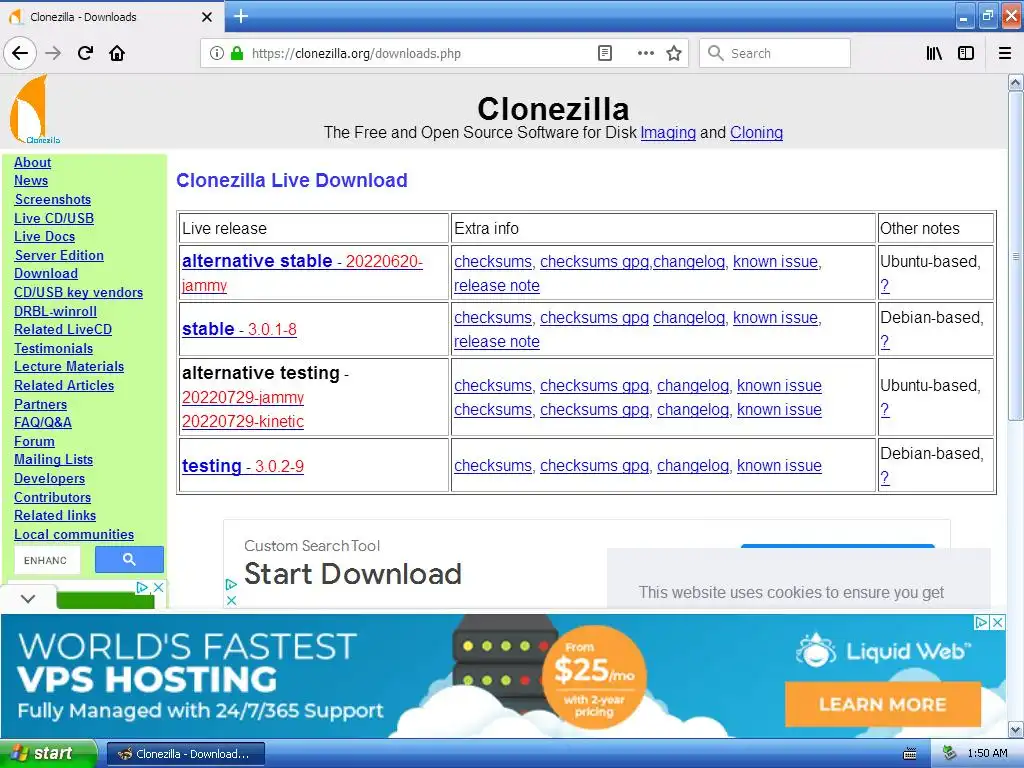This screenshot has width=1024, height=768.
Task: Open CD/USB key vendors link
Action: coord(78,293)
